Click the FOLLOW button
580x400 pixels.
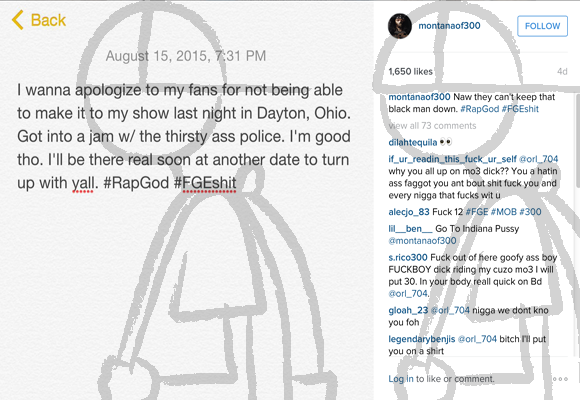pos(542,26)
